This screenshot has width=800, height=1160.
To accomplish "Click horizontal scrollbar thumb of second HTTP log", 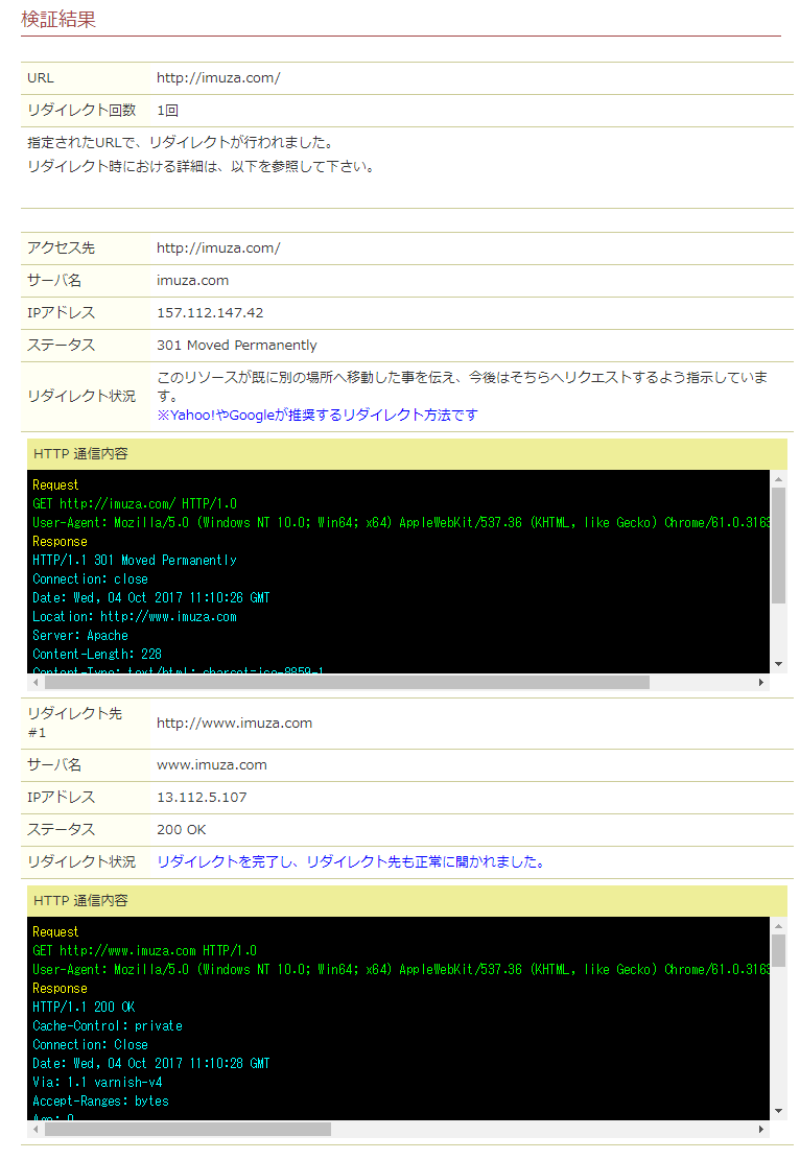I will [x=188, y=1129].
